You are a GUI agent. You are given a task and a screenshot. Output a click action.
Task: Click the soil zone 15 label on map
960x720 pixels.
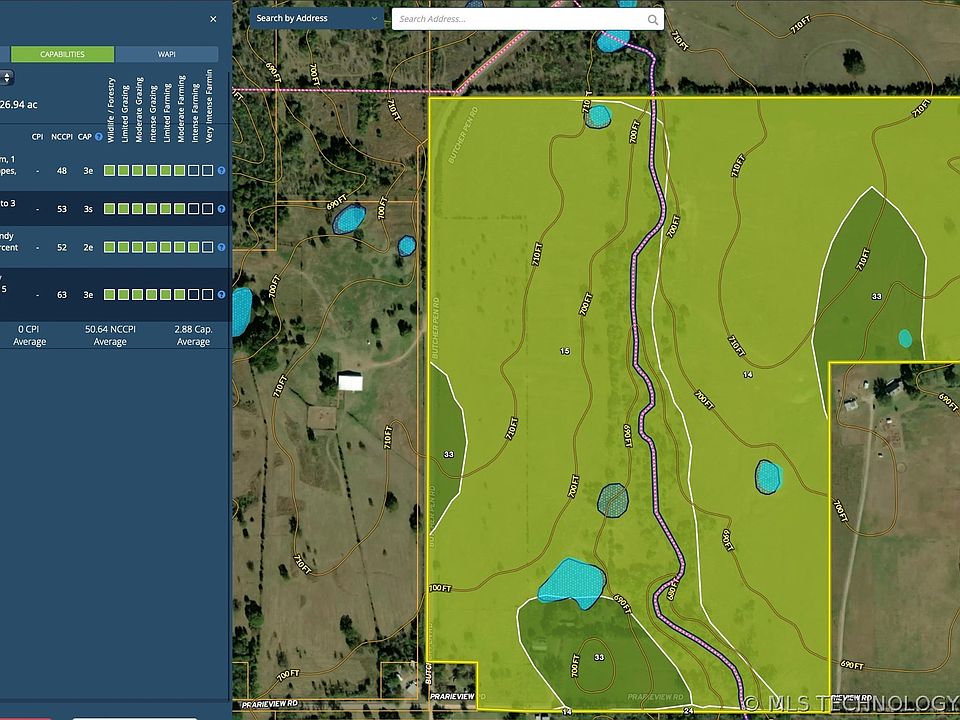(564, 351)
